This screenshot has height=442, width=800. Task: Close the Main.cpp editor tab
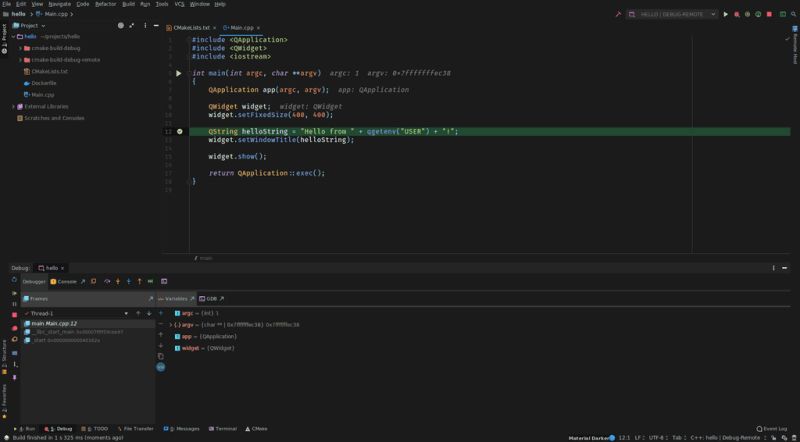click(258, 28)
